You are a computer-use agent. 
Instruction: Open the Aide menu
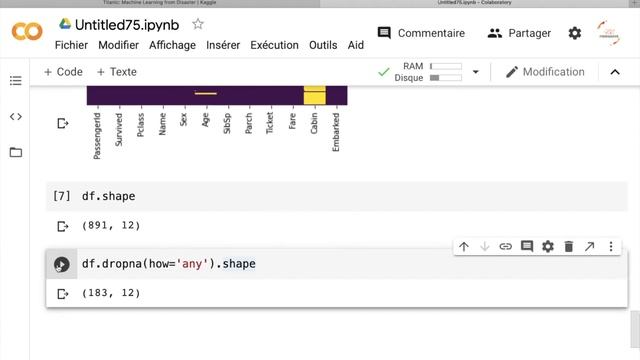pyautogui.click(x=356, y=45)
